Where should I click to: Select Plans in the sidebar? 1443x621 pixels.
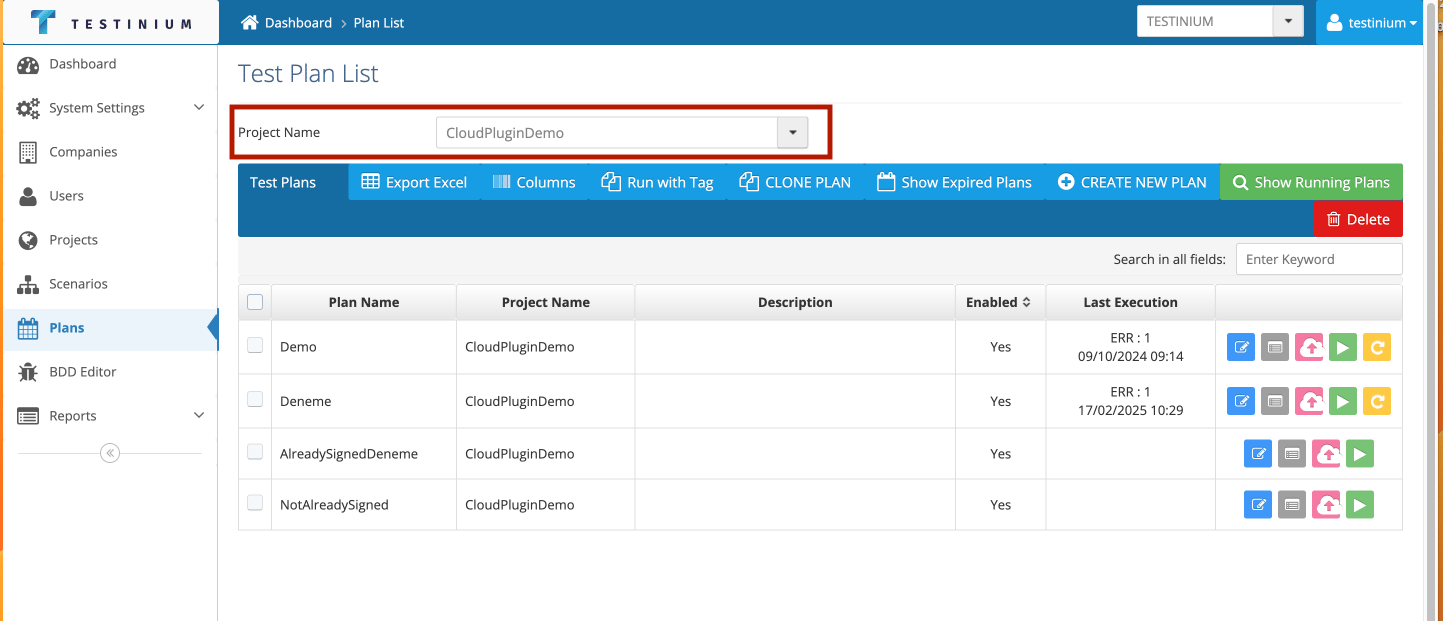pos(110,328)
